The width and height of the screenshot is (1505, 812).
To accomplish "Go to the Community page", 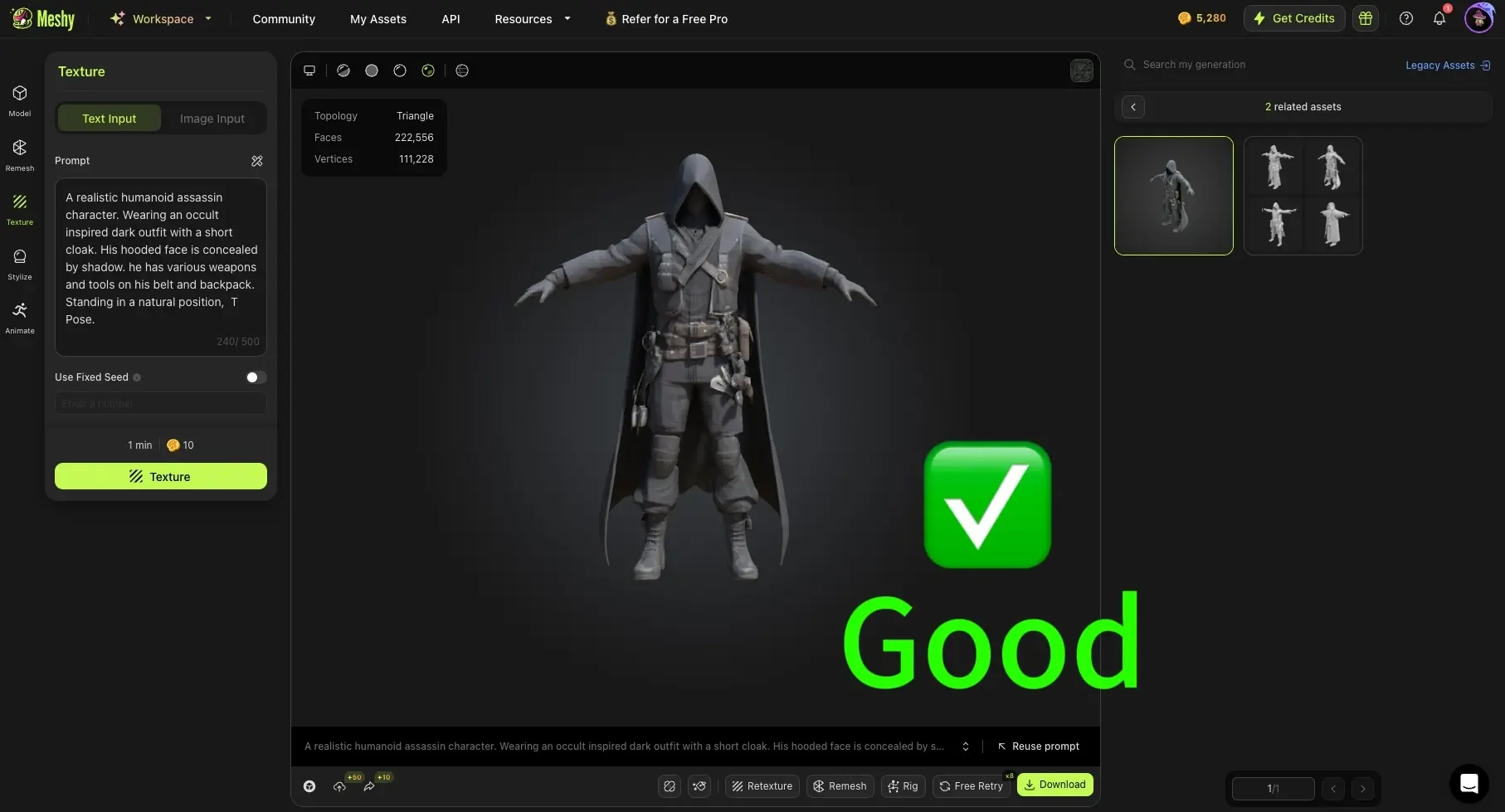I will pos(284,18).
